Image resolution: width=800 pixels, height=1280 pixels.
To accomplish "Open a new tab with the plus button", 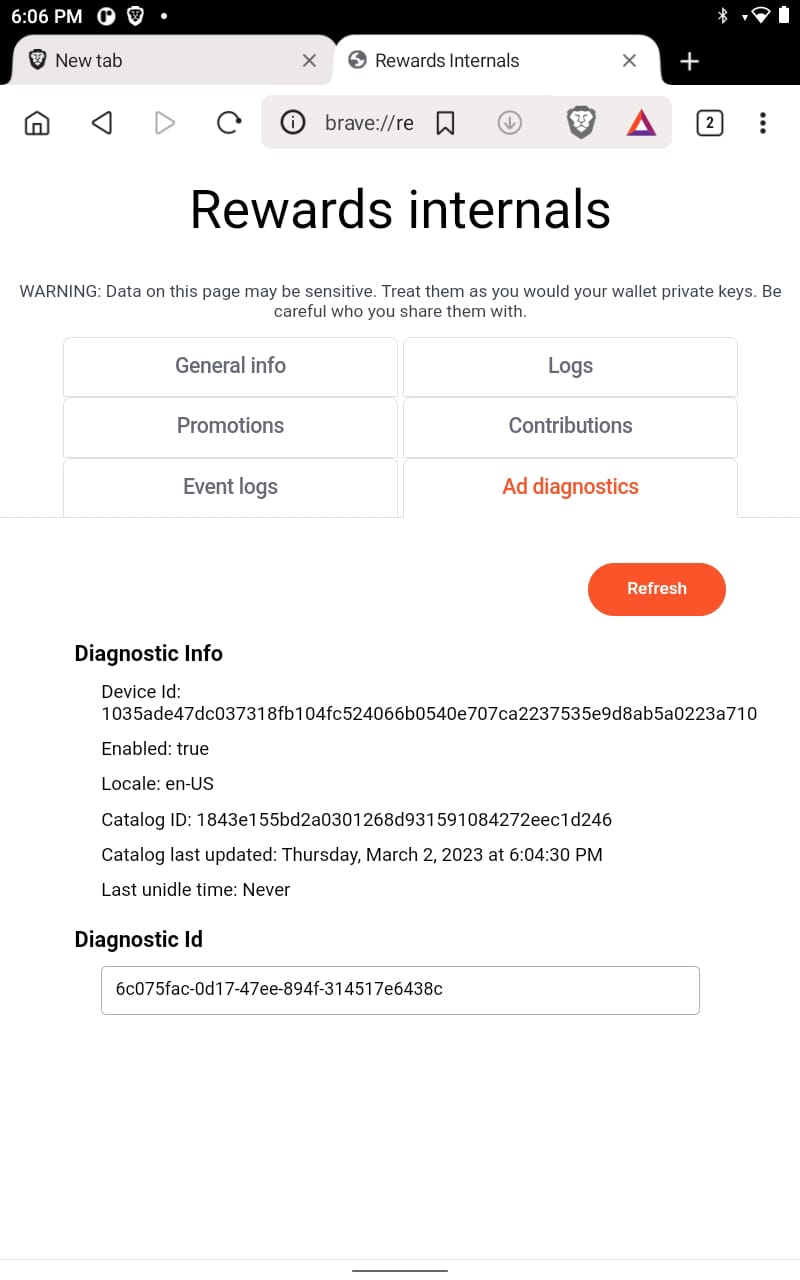I will click(689, 61).
